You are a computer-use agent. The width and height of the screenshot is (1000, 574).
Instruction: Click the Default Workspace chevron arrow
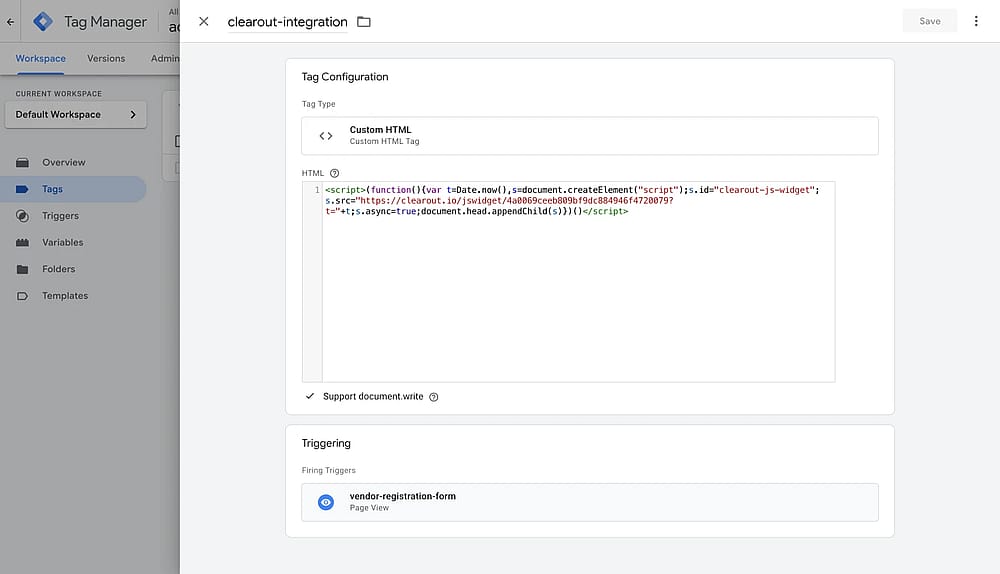[x=133, y=115]
